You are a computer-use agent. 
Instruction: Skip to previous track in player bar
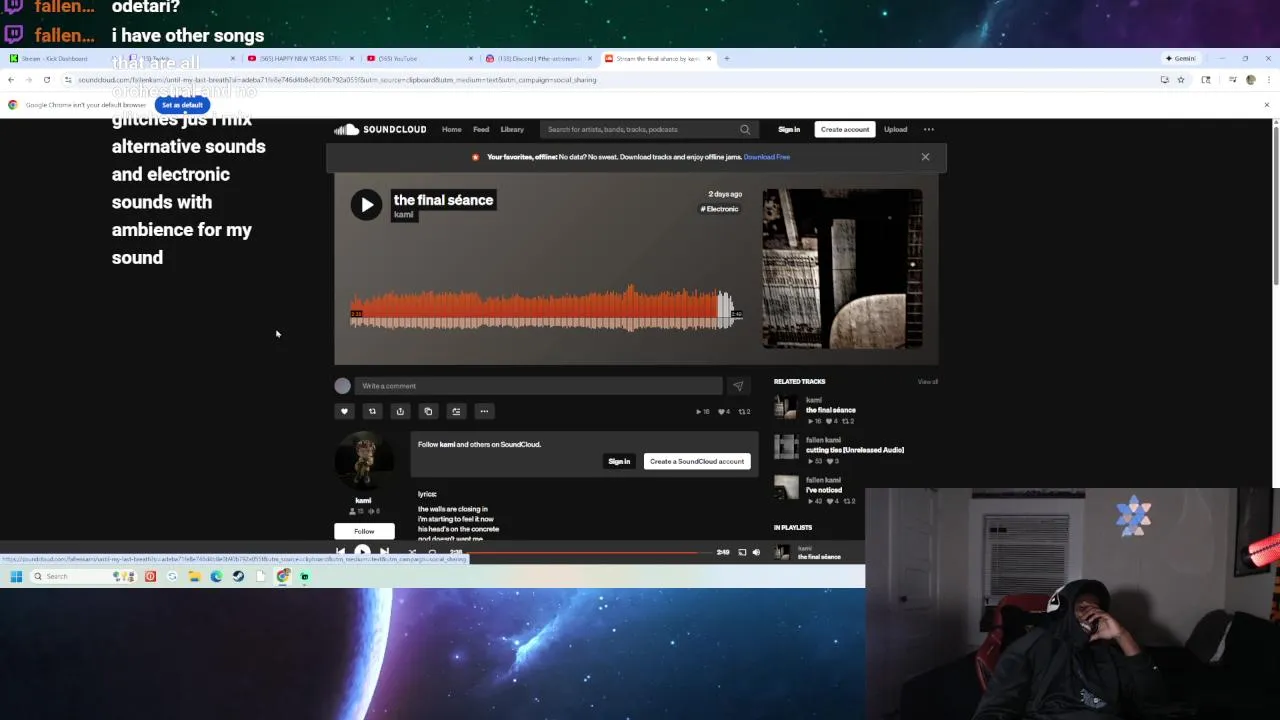click(x=341, y=552)
